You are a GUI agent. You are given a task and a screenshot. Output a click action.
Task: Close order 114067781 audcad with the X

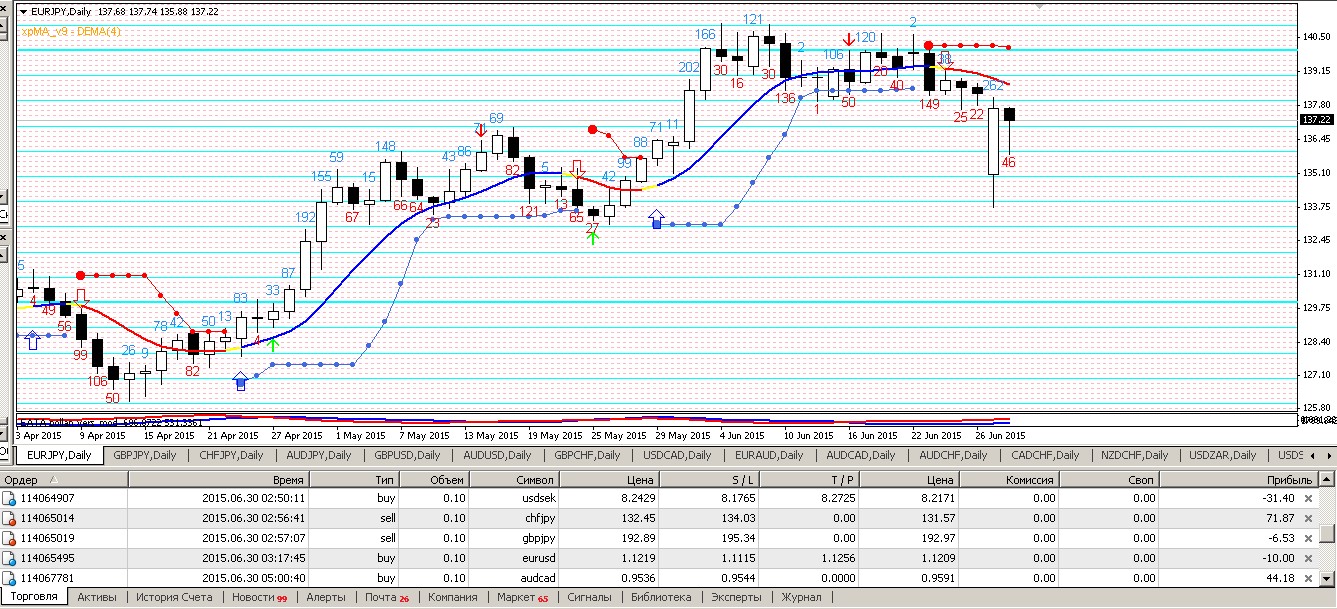click(1308, 578)
